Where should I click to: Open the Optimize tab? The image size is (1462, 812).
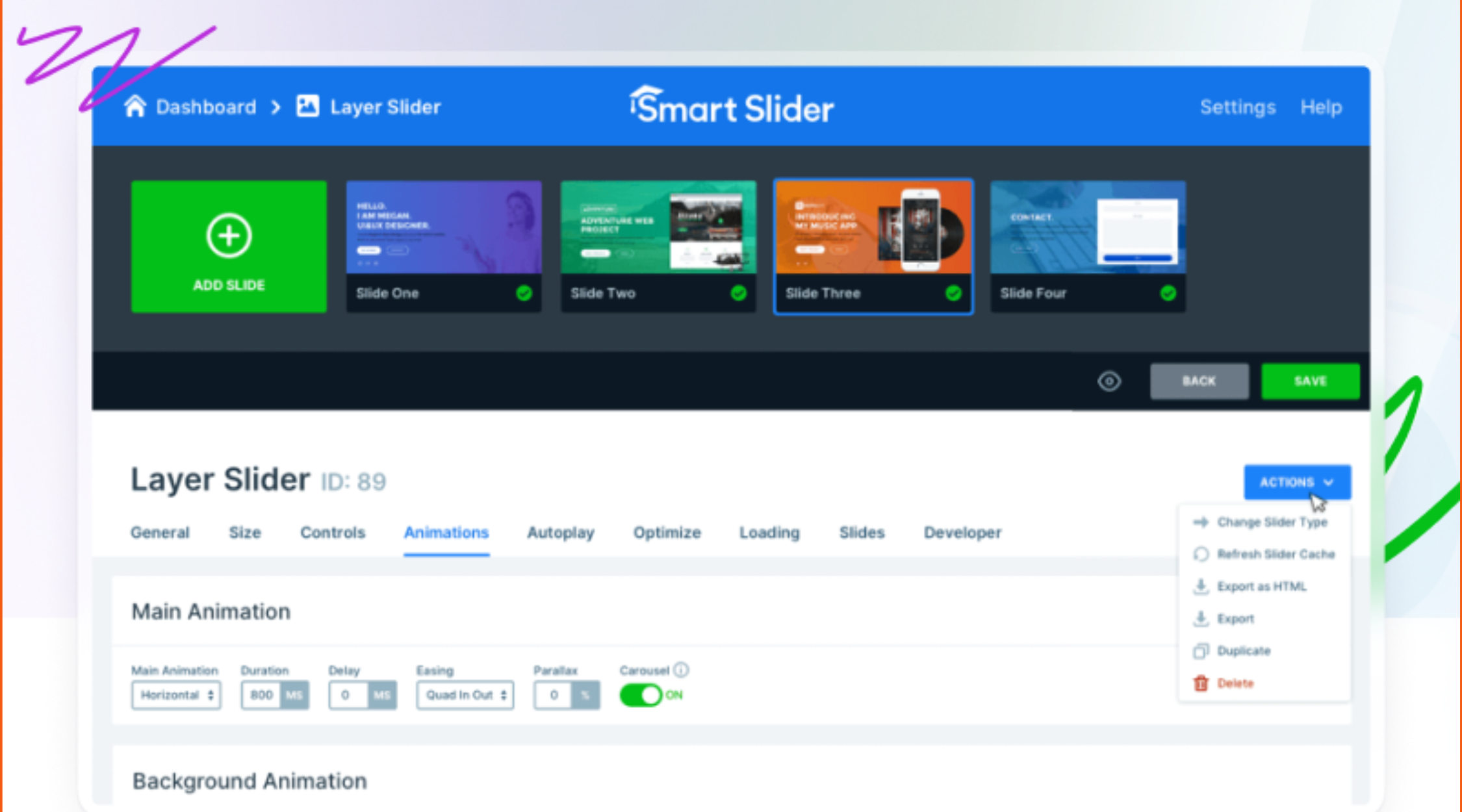coord(667,533)
